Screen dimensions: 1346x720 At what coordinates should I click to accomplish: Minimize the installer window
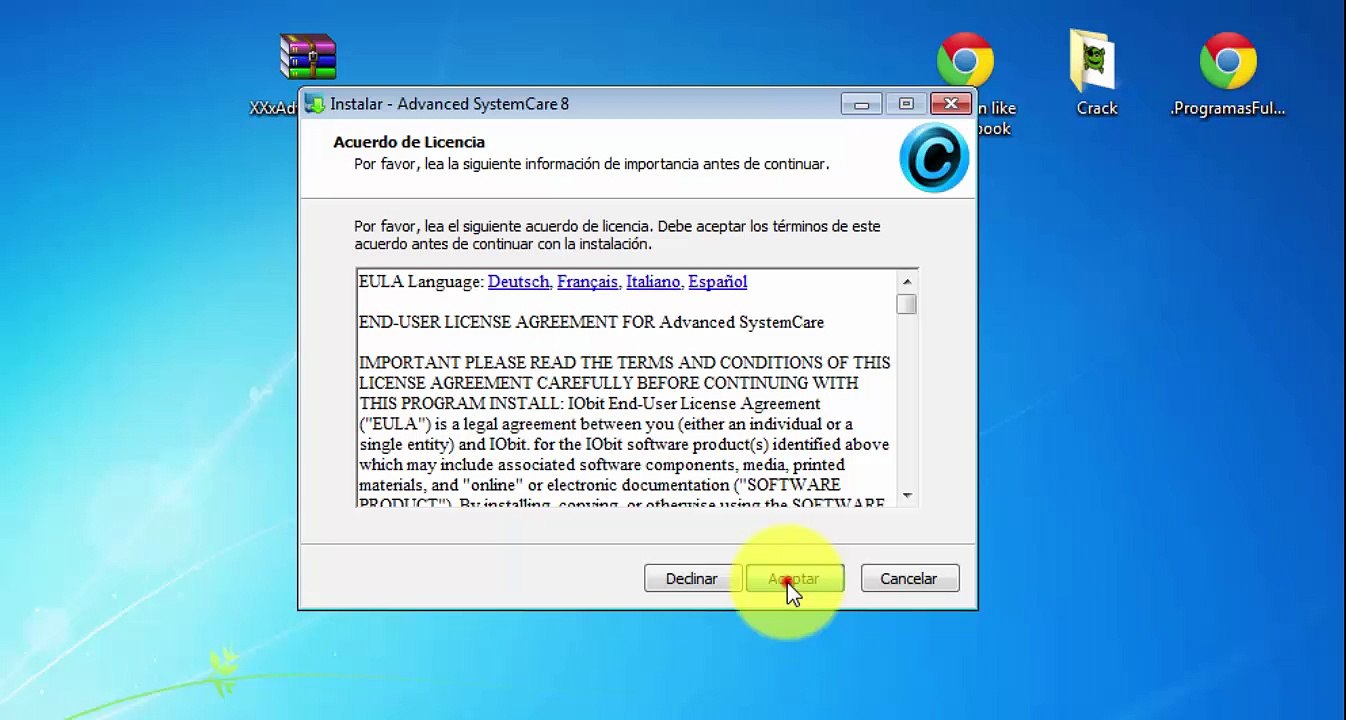[x=861, y=104]
